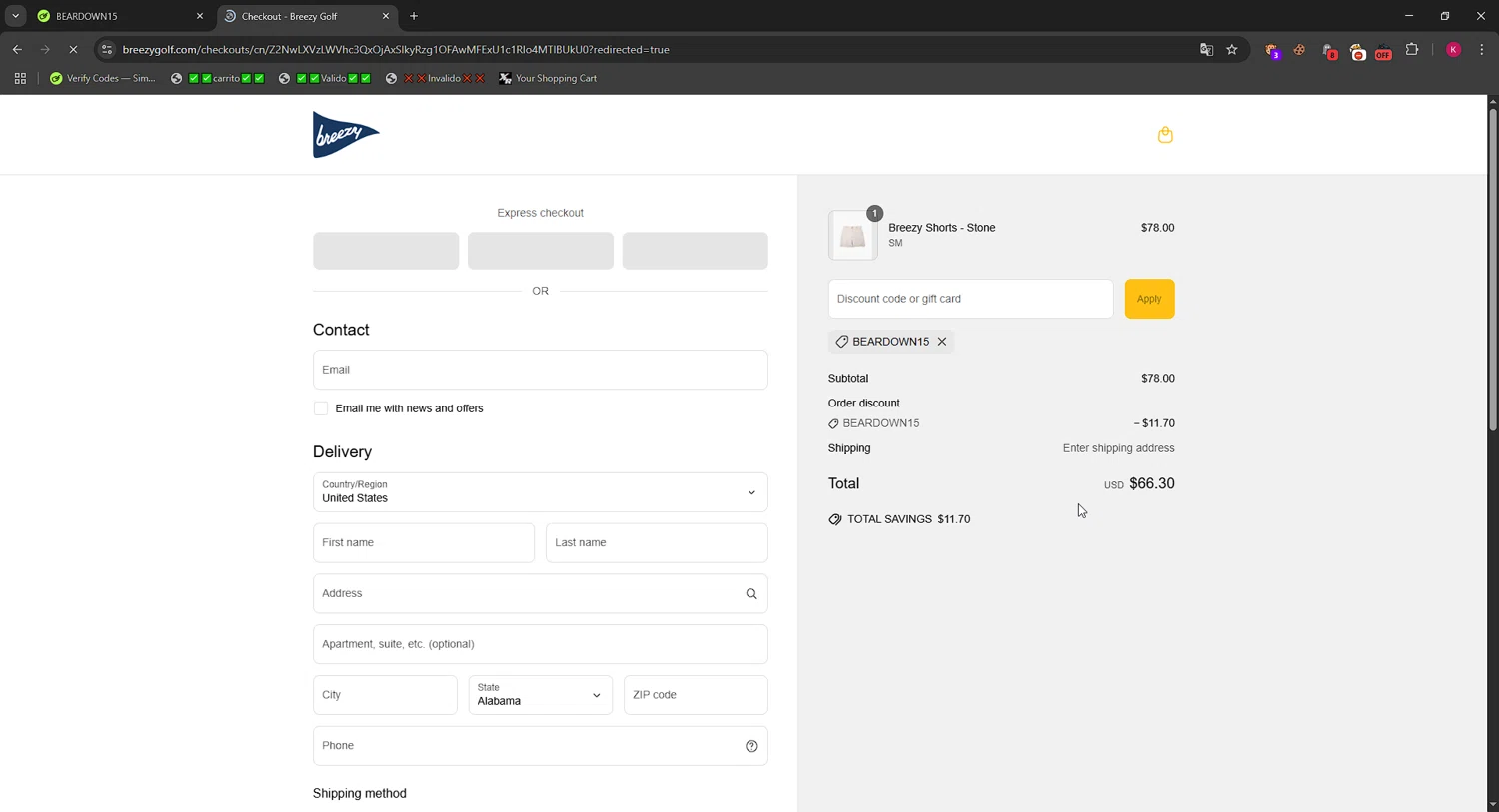Open the Chrome three-dot menu
This screenshot has height=812, width=1499.
pyautogui.click(x=1482, y=49)
